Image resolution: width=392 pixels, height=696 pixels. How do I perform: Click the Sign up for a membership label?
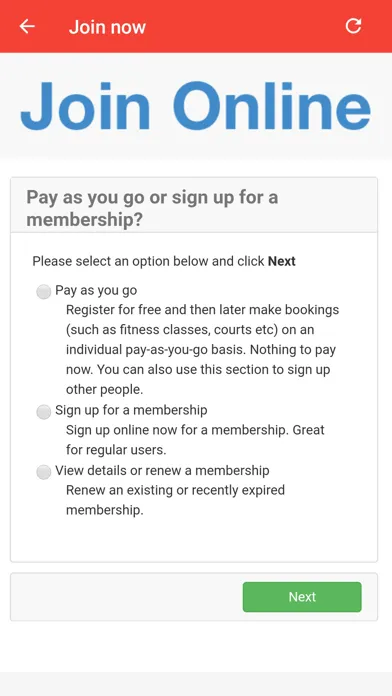(131, 410)
